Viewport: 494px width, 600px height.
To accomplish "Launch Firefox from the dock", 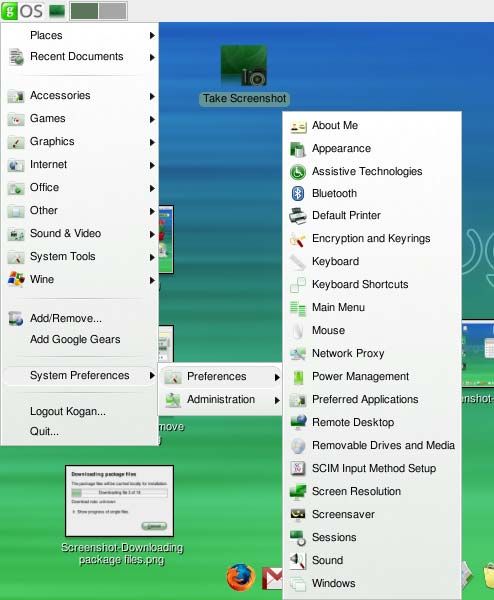I will [241, 577].
